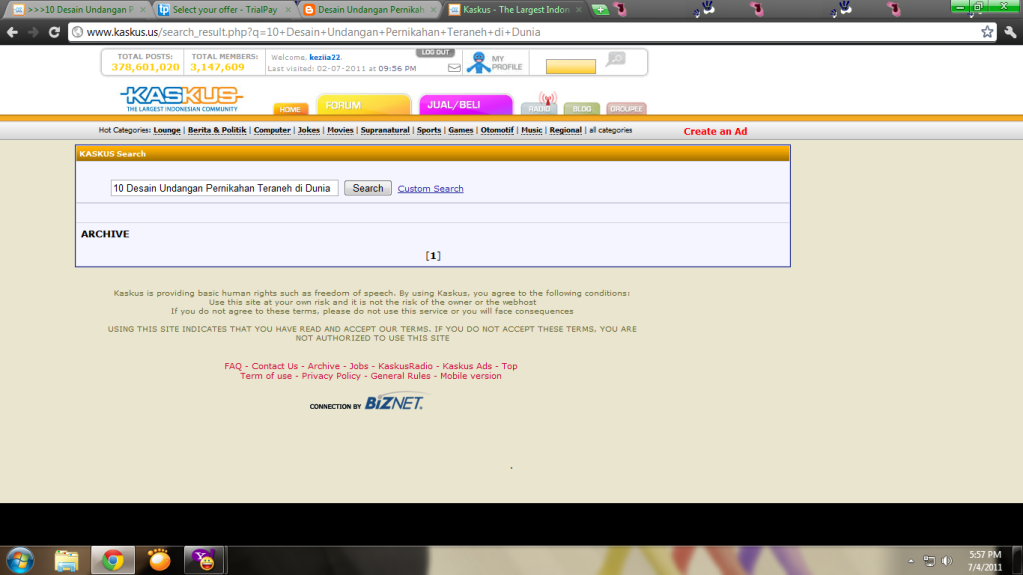Open the Contact Us footer link
This screenshot has height=575, width=1023.
(x=275, y=366)
